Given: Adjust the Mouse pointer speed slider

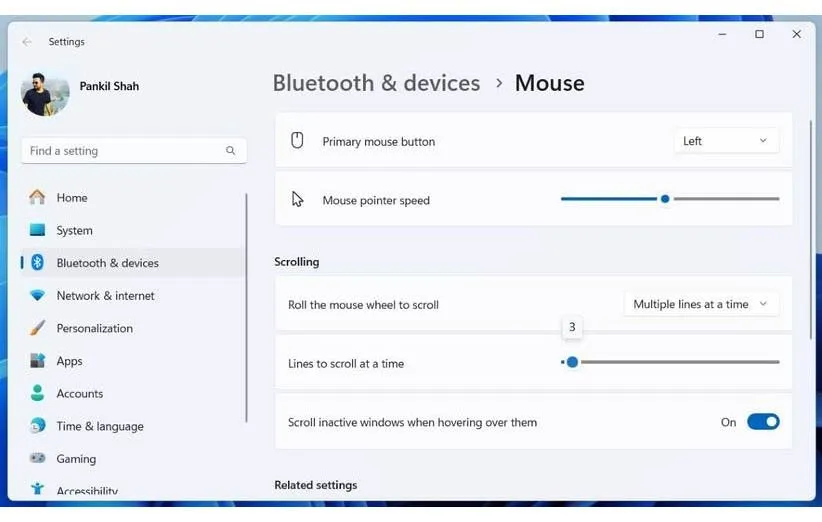Looking at the screenshot, I should pyautogui.click(x=665, y=199).
